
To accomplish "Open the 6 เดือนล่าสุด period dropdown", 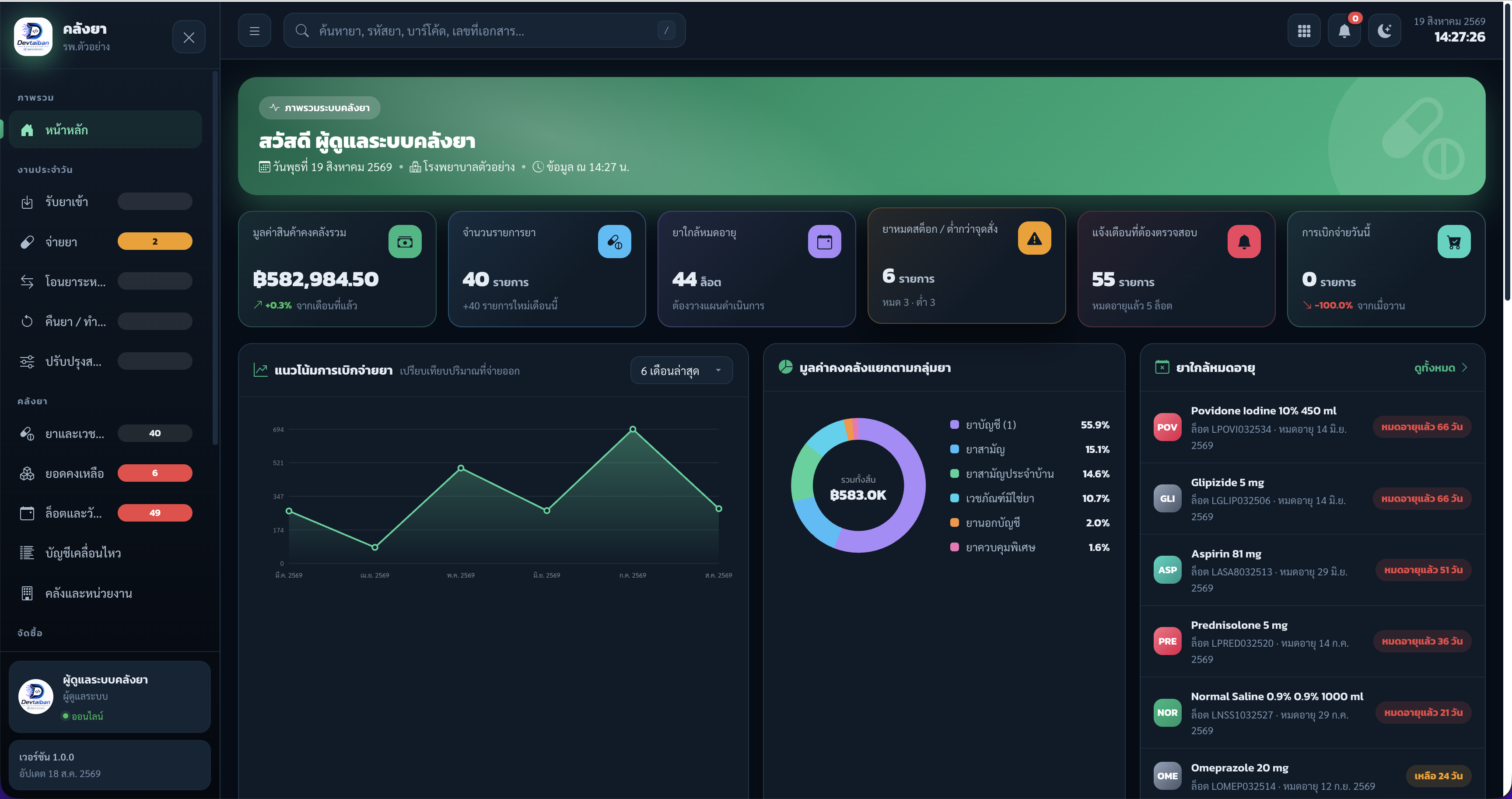I will click(x=682, y=371).
